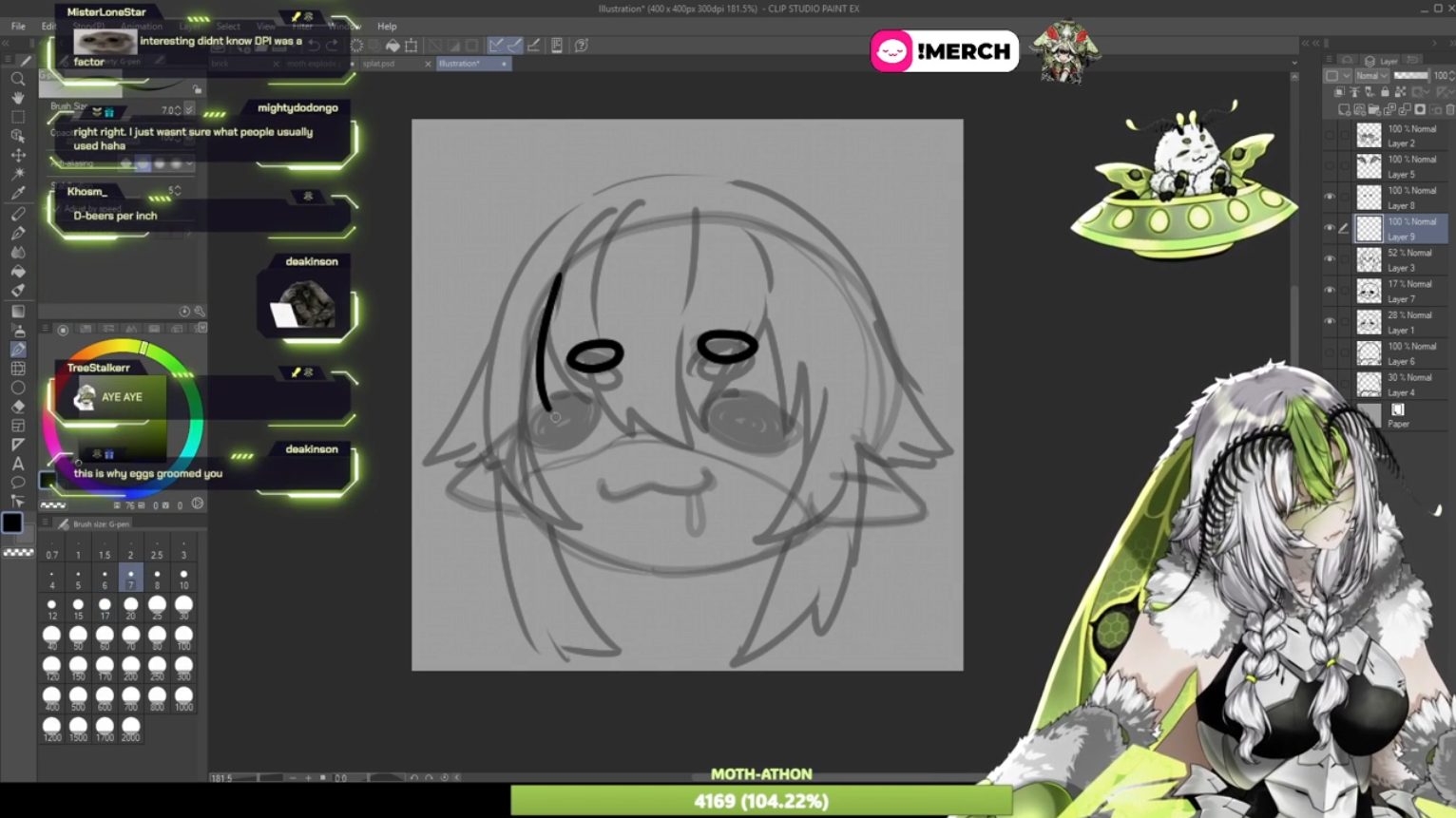Select the Zoom magnifier tool
The height and width of the screenshot is (818, 1456).
[x=18, y=79]
